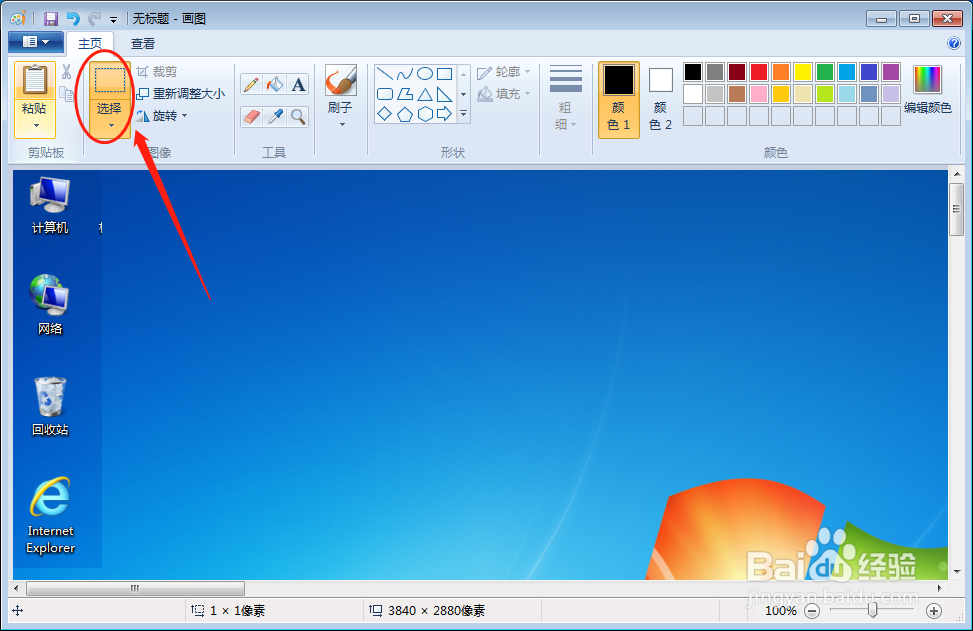Choose the Triangle shape
Viewport: 973px width, 631px height.
point(424,94)
